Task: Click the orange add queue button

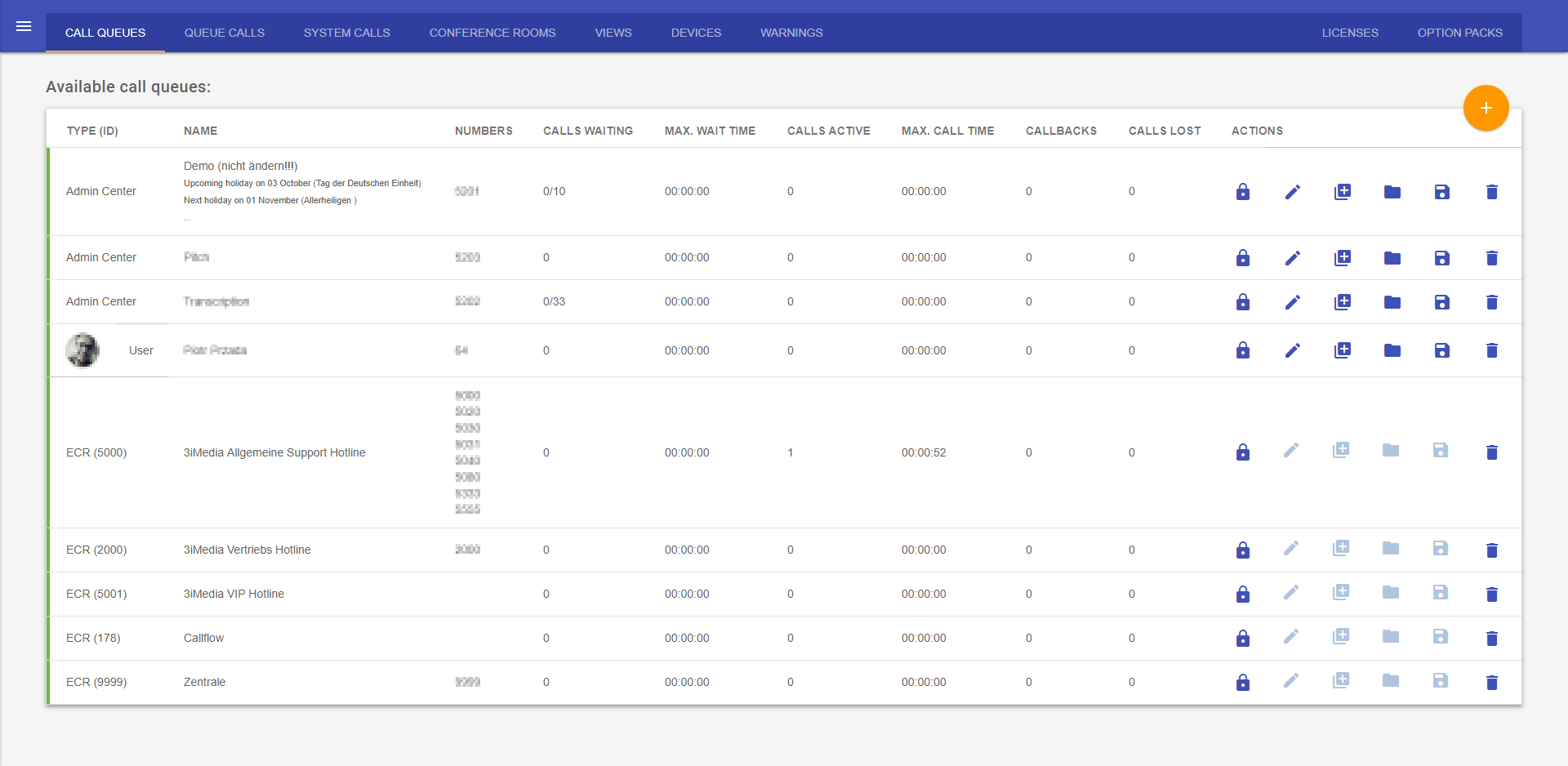Action: (x=1486, y=108)
